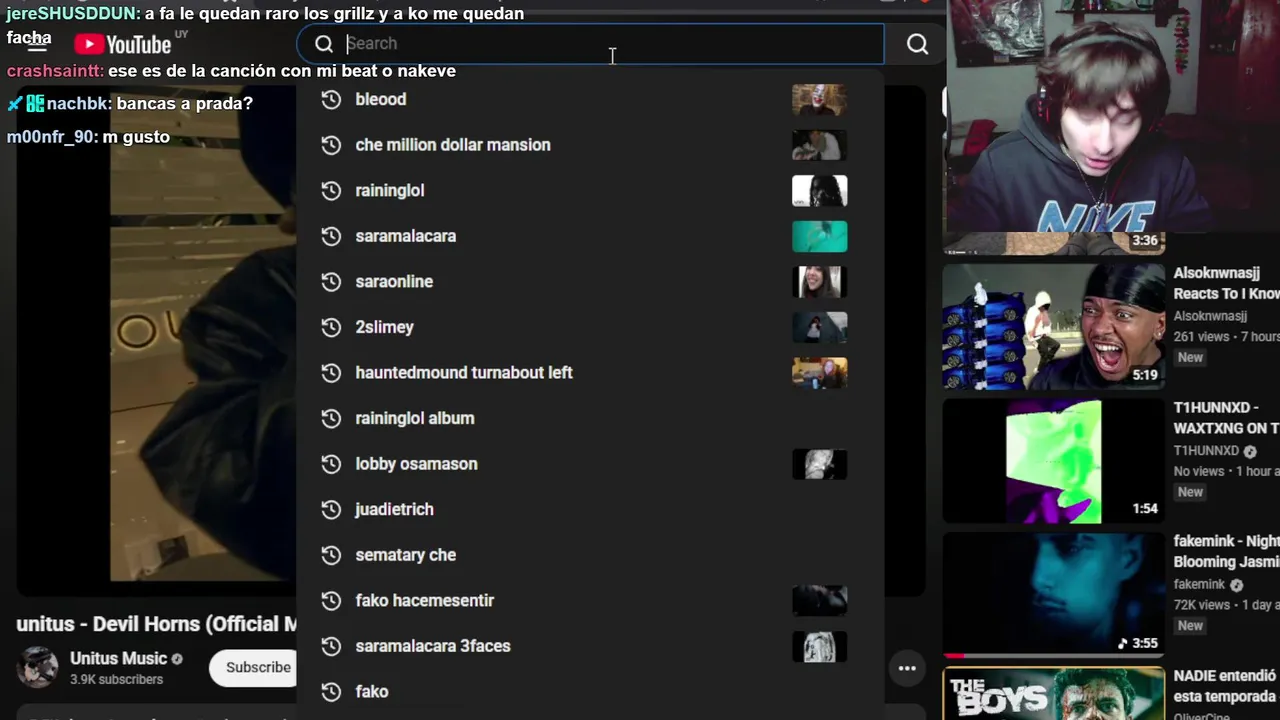The image size is (1280, 720).
Task: Click thumbnail next to 'hauntedmound turnabout left'
Action: pos(820,372)
